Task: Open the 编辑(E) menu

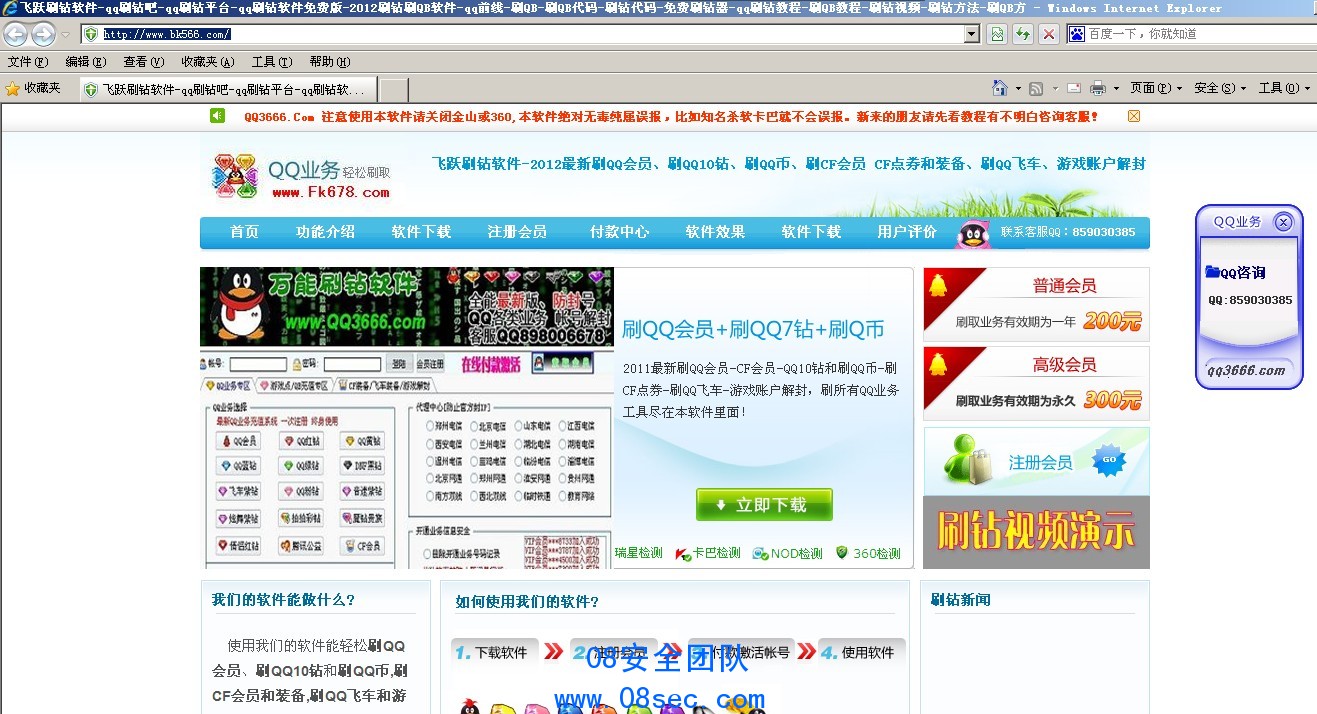Action: pyautogui.click(x=86, y=62)
